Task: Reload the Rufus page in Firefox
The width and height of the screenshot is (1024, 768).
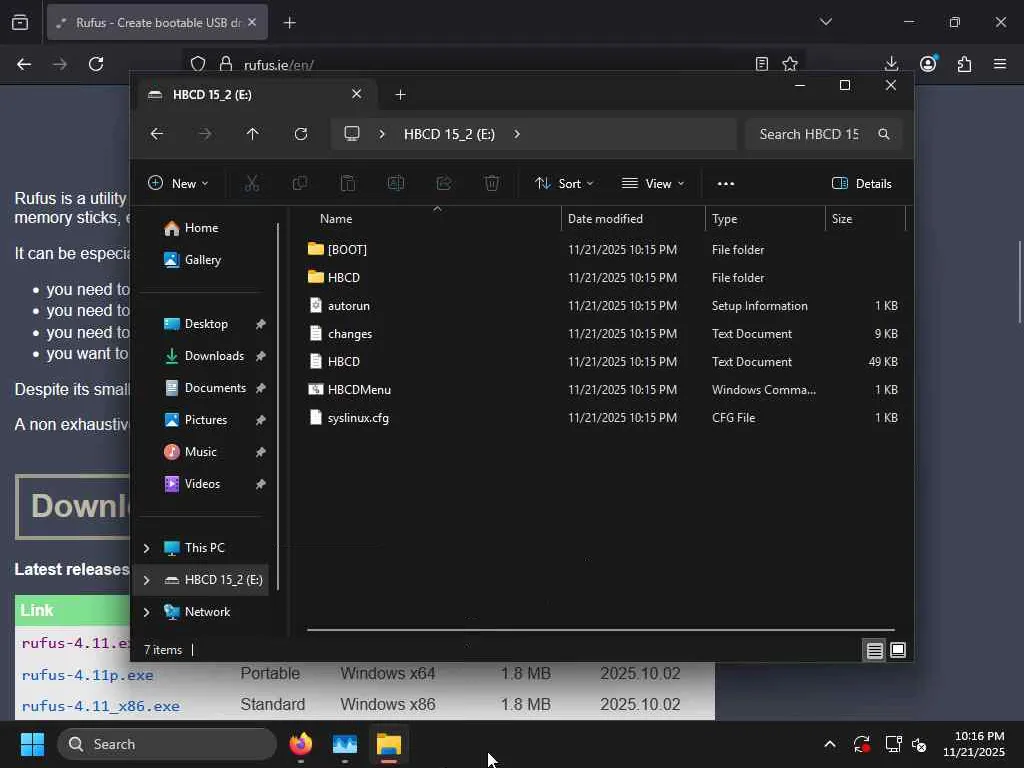Action: 96,64
